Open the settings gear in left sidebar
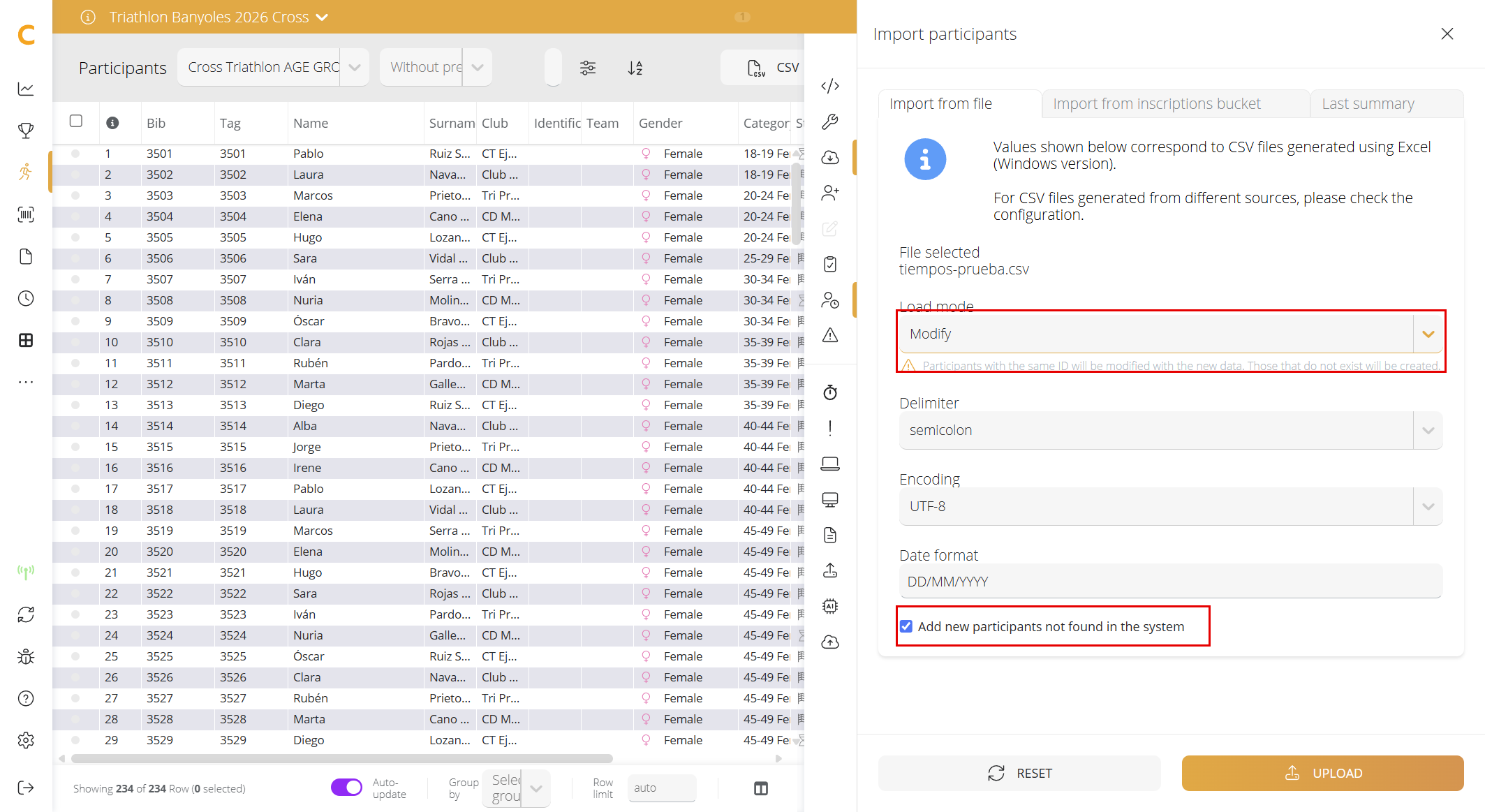This screenshot has height=812, width=1485. pyautogui.click(x=26, y=740)
